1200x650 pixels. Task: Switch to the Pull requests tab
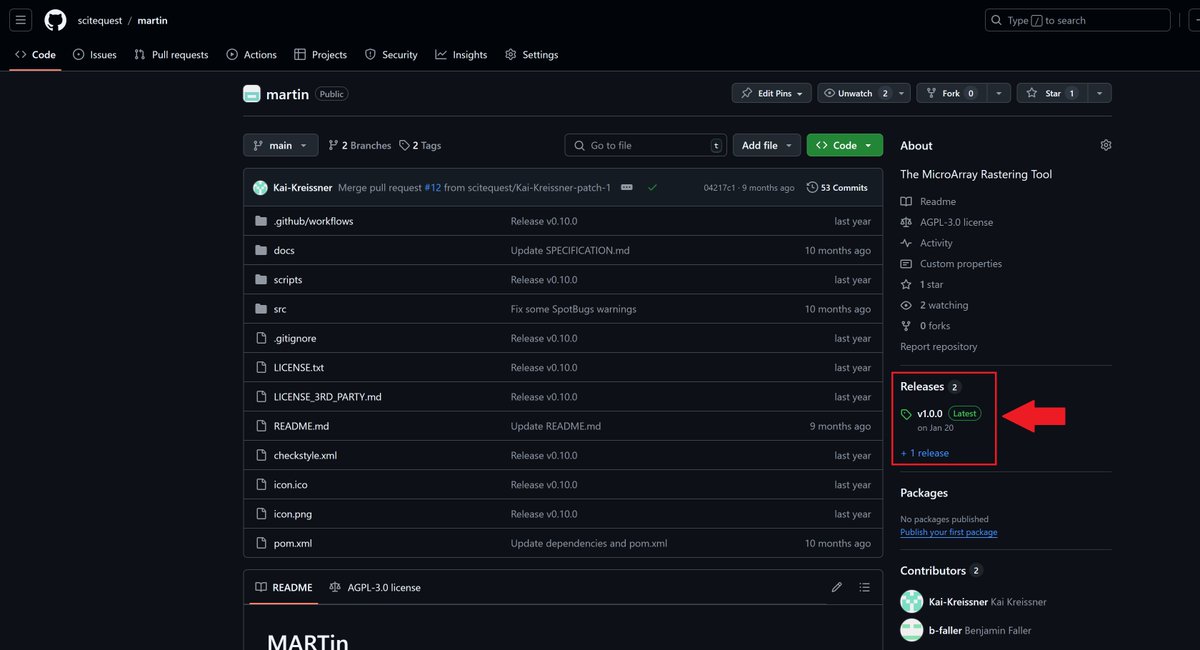pyautogui.click(x=170, y=55)
